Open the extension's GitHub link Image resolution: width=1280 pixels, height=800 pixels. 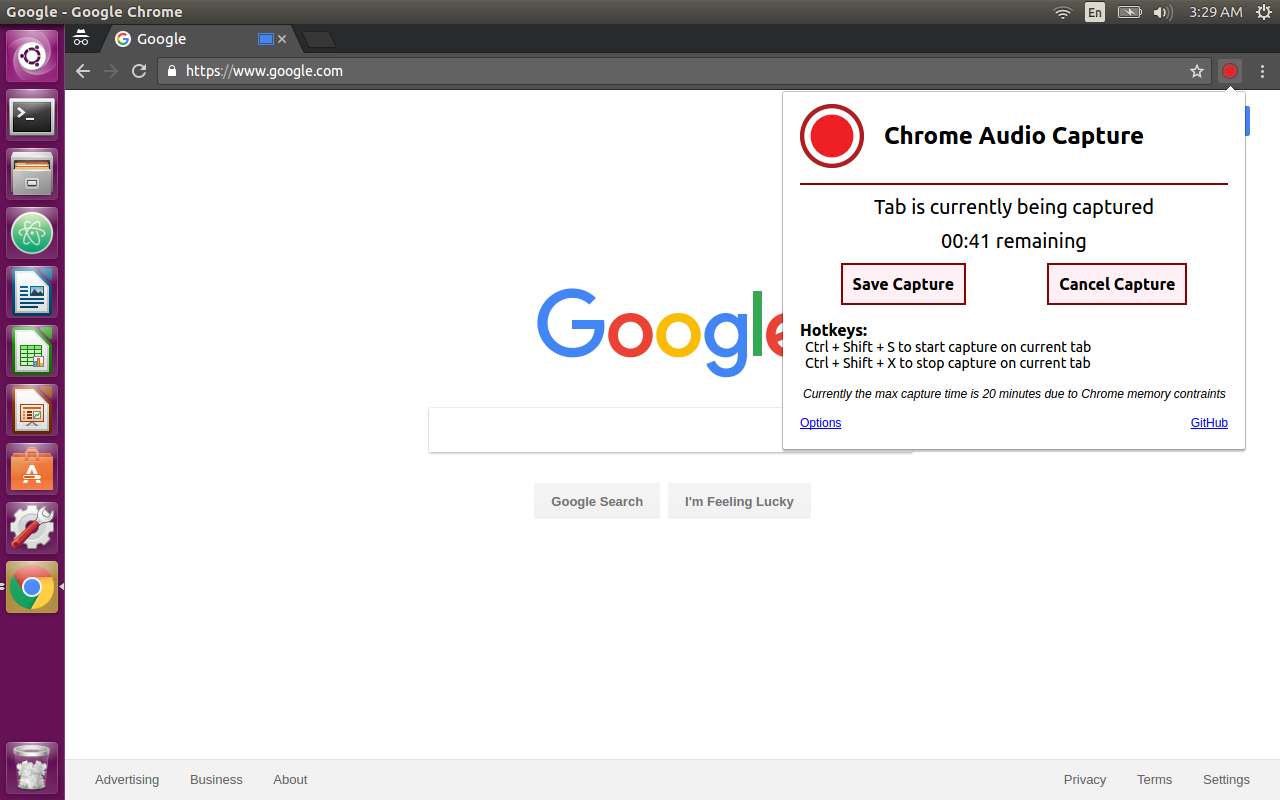tap(1209, 422)
